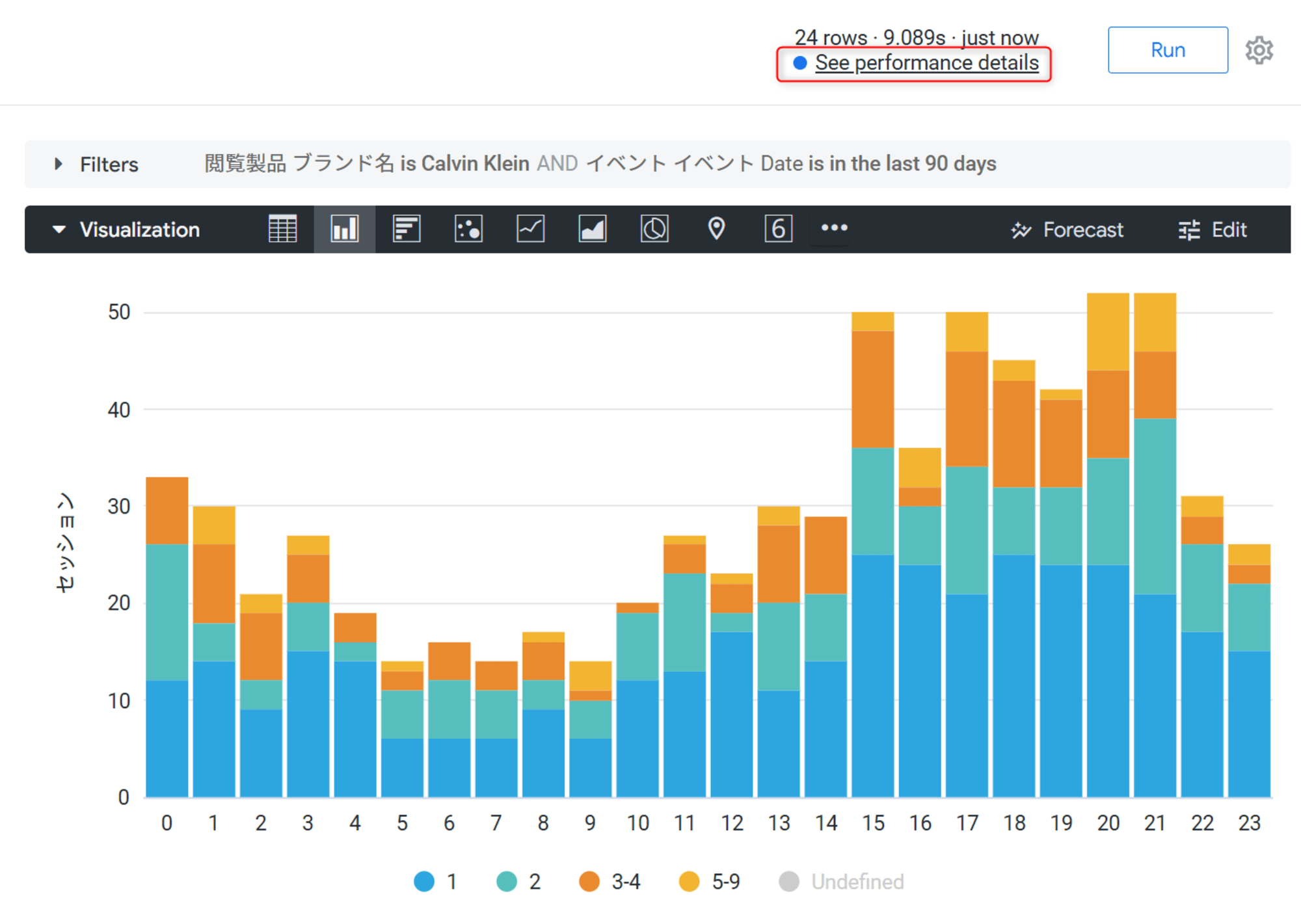Screen dimensions: 1301x924
Task: Expand the Filters section
Action: (x=59, y=164)
